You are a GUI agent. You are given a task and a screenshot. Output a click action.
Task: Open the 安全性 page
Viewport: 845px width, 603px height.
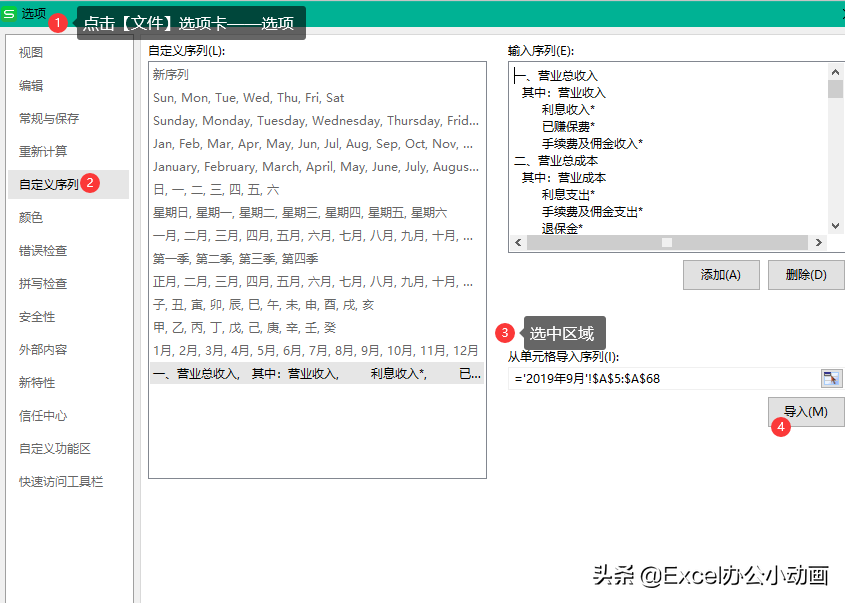point(37,316)
